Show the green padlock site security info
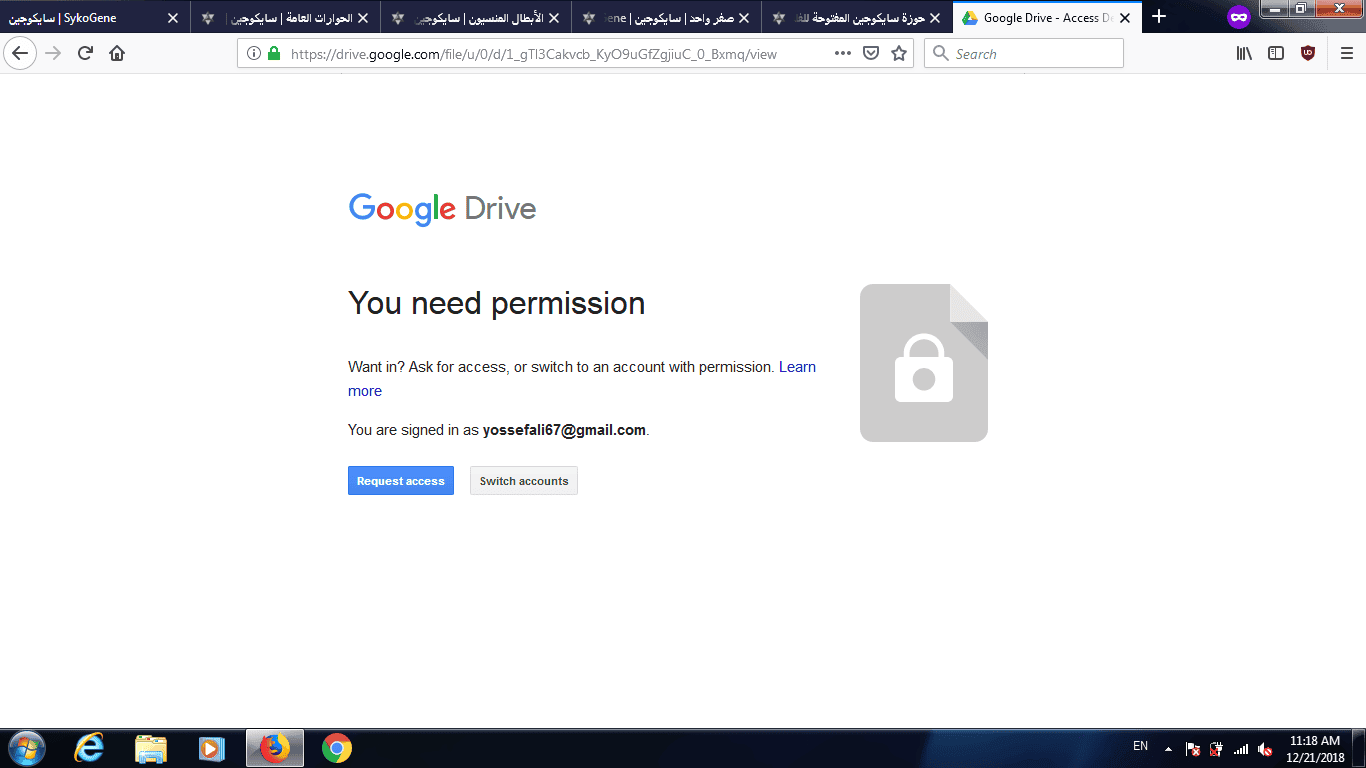The width and height of the screenshot is (1366, 768). pos(274,54)
